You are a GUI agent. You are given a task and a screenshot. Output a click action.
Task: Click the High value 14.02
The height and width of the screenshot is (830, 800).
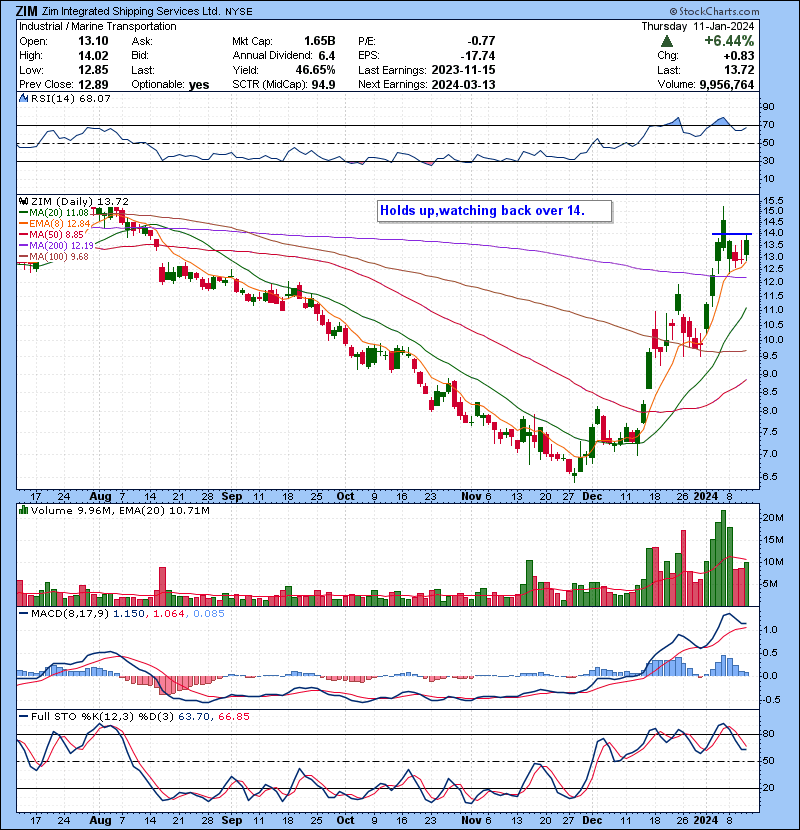(x=93, y=56)
